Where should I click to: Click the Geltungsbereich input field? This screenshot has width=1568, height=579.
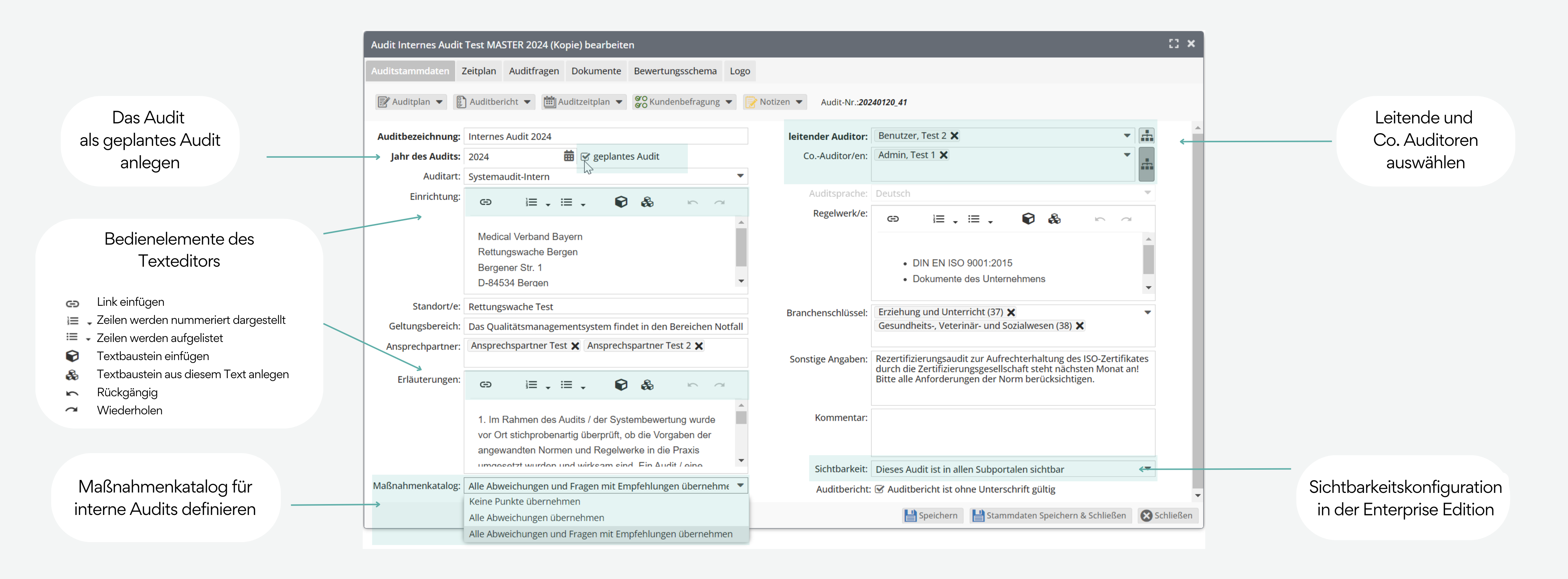[606, 326]
